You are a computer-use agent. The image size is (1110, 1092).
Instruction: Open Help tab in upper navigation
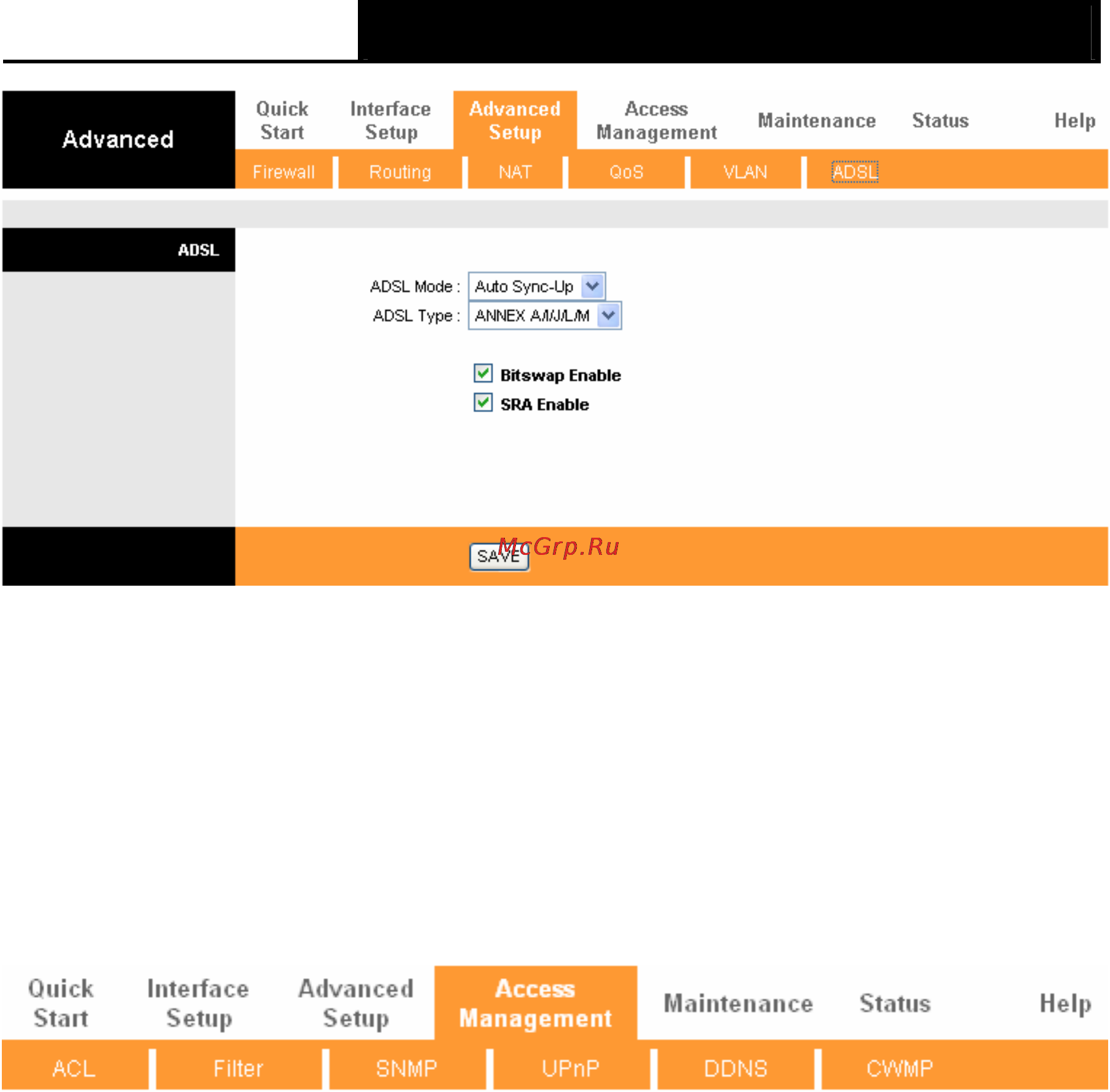[x=1075, y=121]
